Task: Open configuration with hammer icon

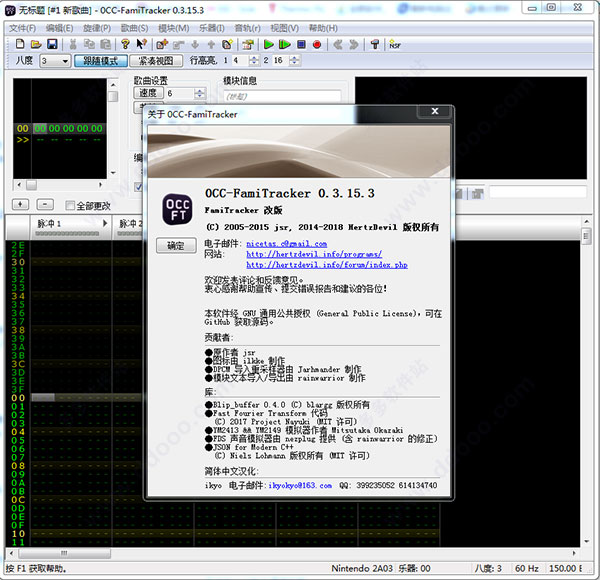Action: (375, 44)
